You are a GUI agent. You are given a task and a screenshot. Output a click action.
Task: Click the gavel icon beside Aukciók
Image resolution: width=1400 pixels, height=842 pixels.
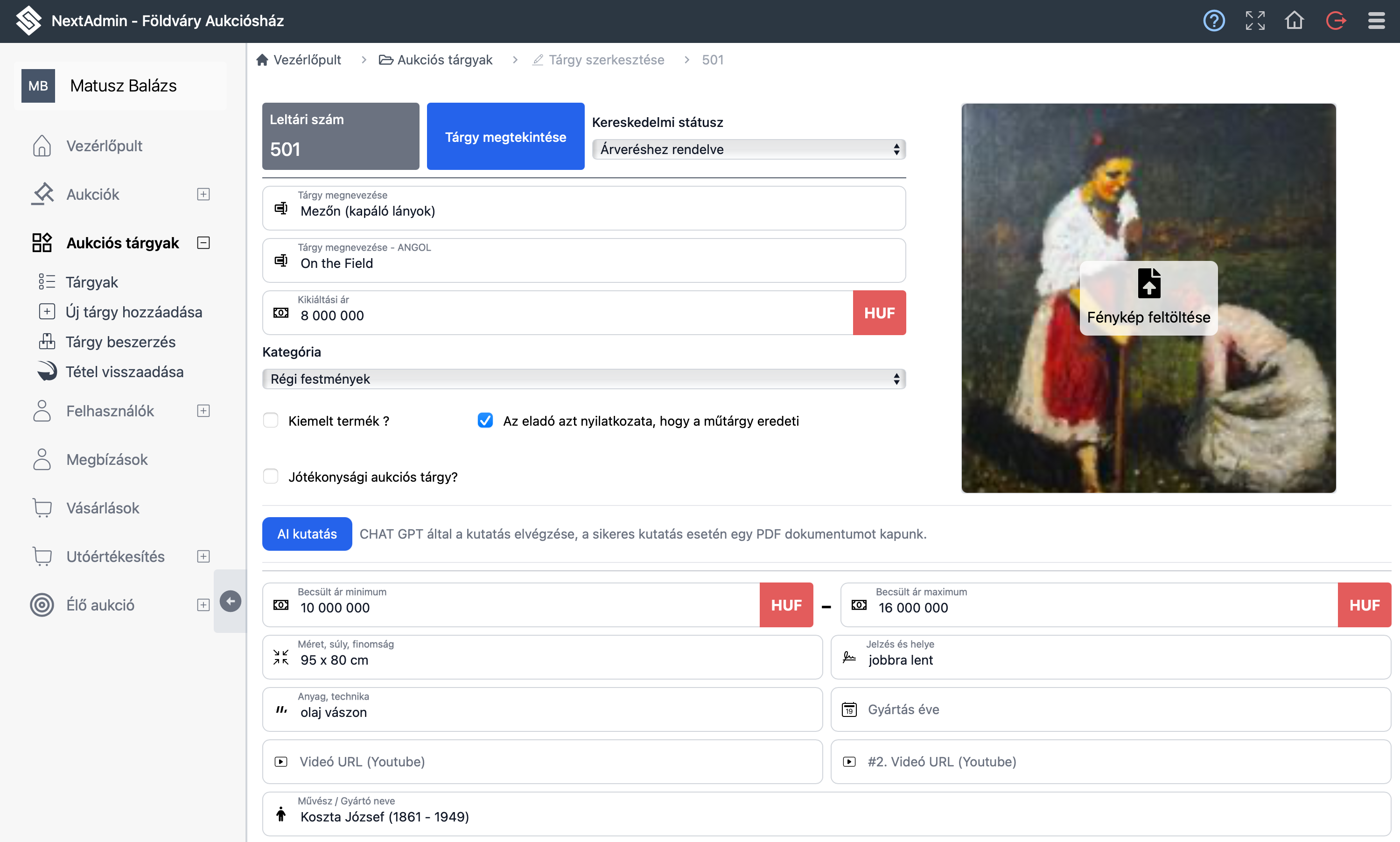[42, 194]
